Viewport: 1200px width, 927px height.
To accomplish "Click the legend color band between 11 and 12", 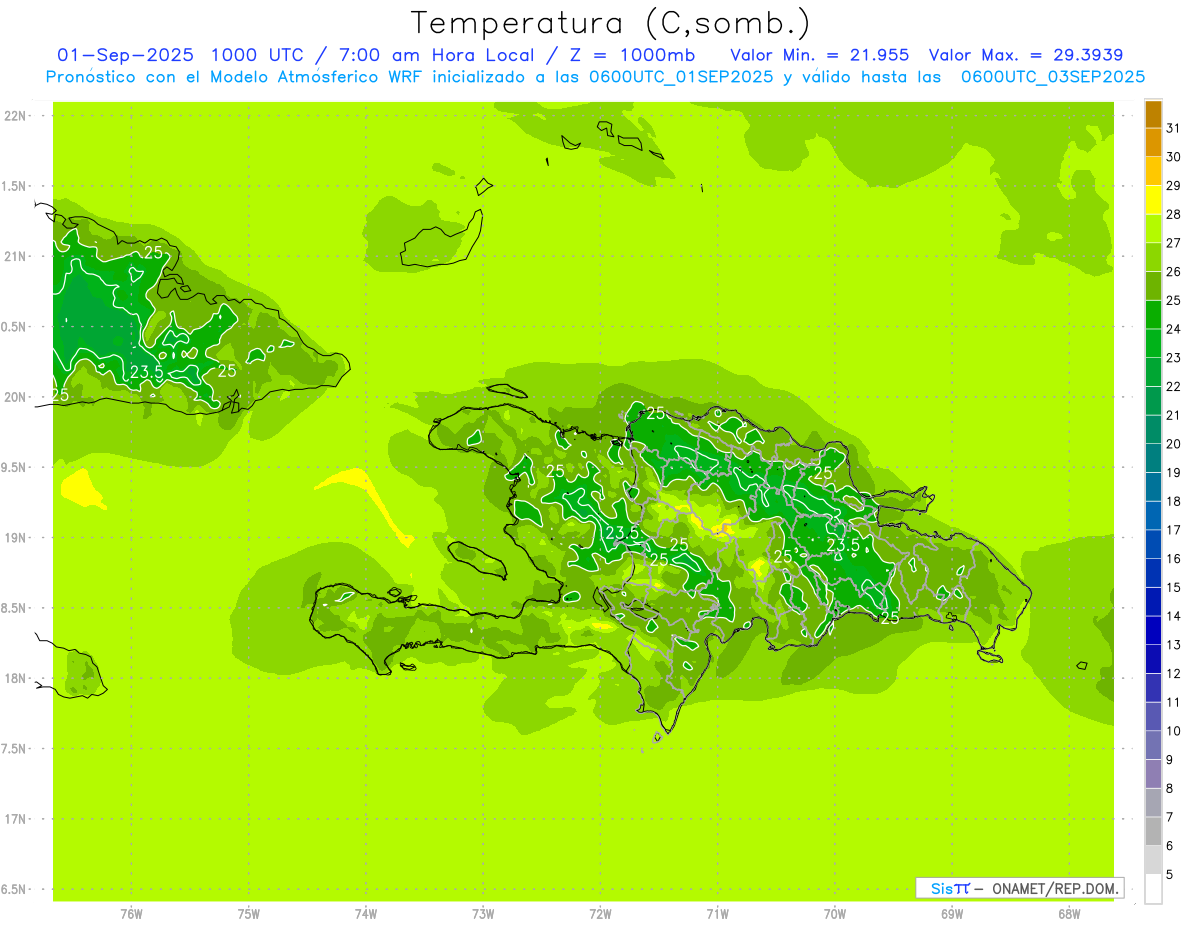I will coord(1153,688).
